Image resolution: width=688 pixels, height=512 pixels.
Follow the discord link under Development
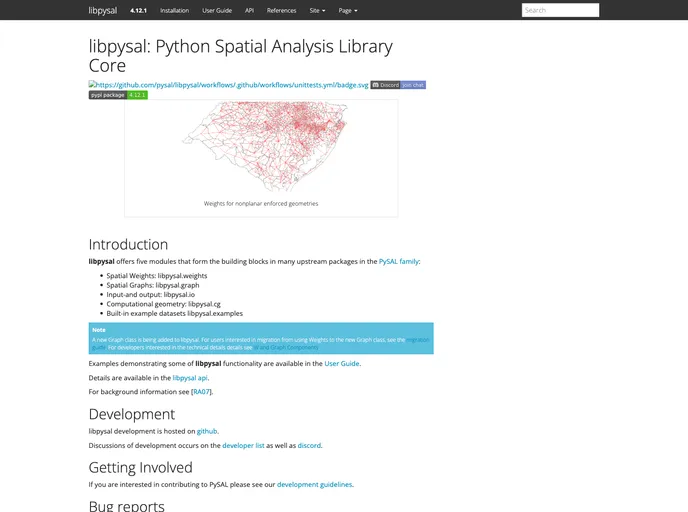coord(309,445)
